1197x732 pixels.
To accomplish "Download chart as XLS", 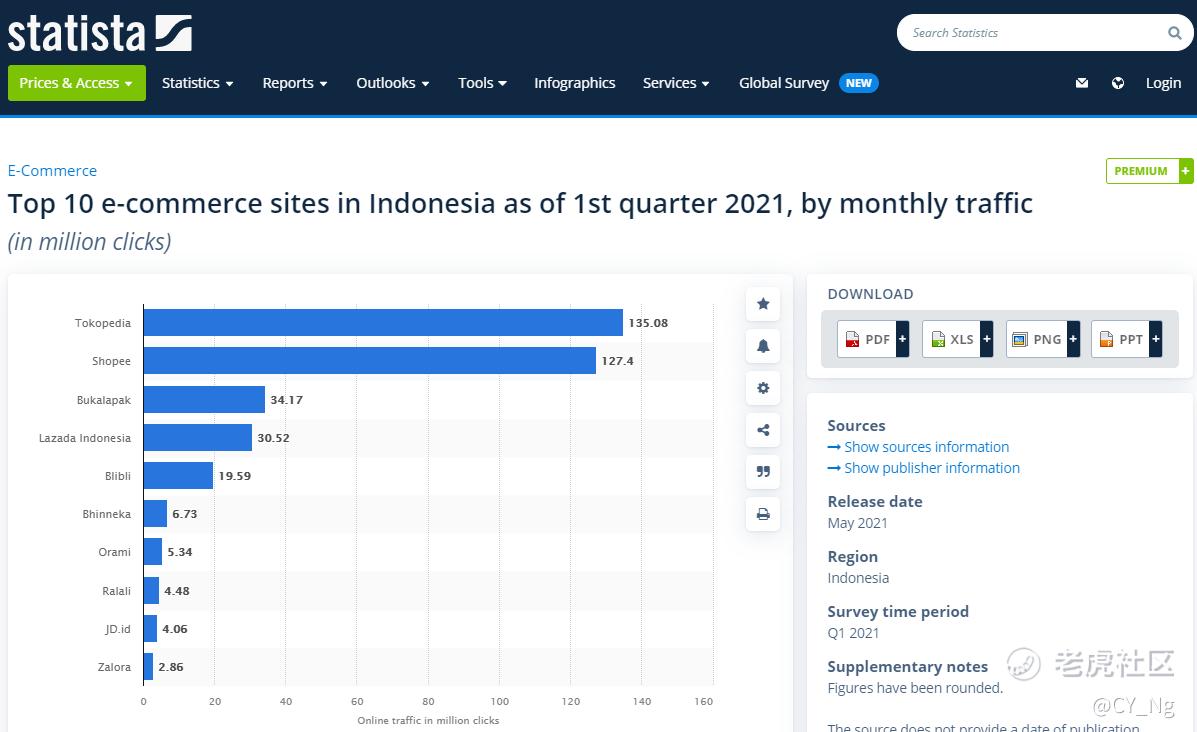I will [957, 339].
